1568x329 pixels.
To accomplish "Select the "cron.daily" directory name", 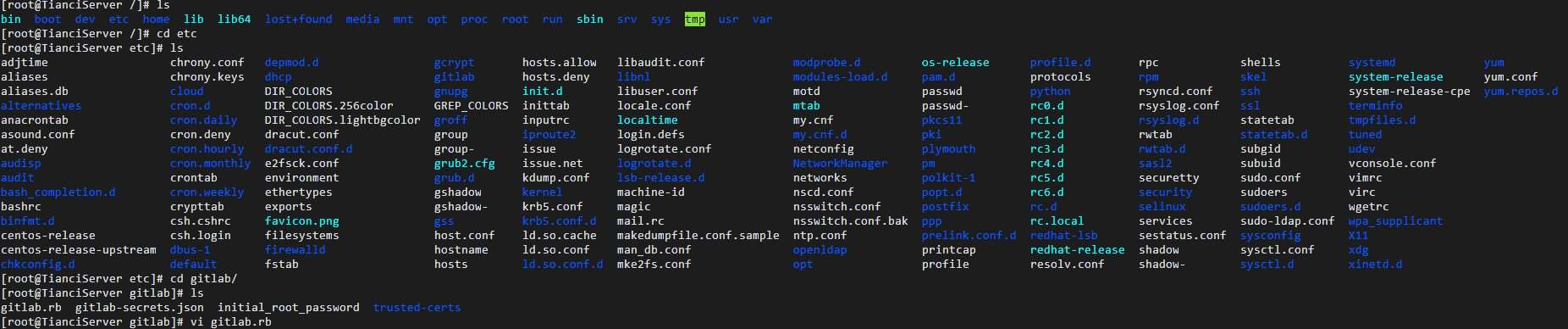I will [x=204, y=120].
